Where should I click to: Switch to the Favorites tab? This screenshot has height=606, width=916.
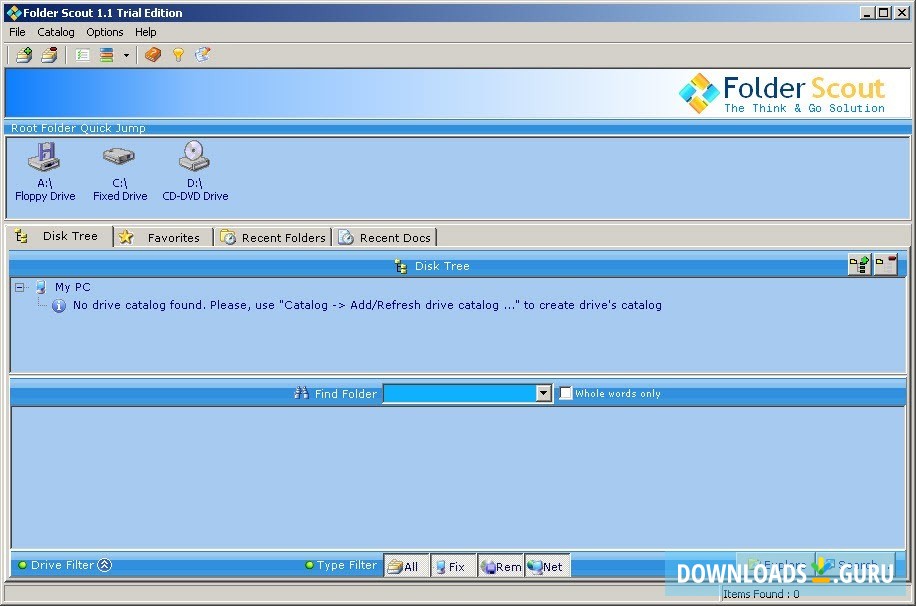click(x=163, y=237)
